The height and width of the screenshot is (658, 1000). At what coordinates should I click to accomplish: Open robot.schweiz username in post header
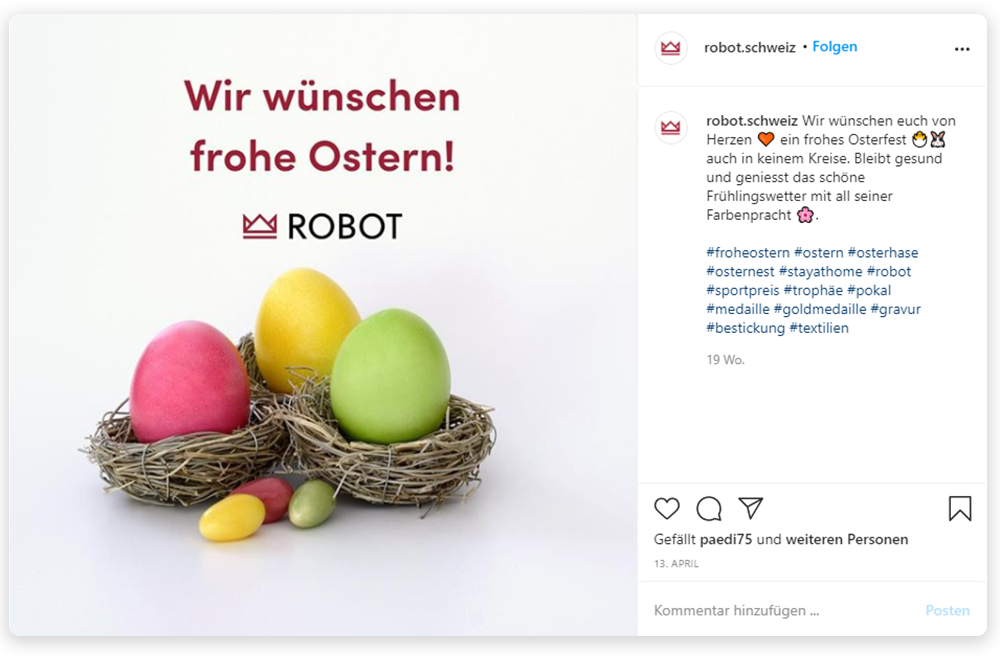[x=749, y=47]
